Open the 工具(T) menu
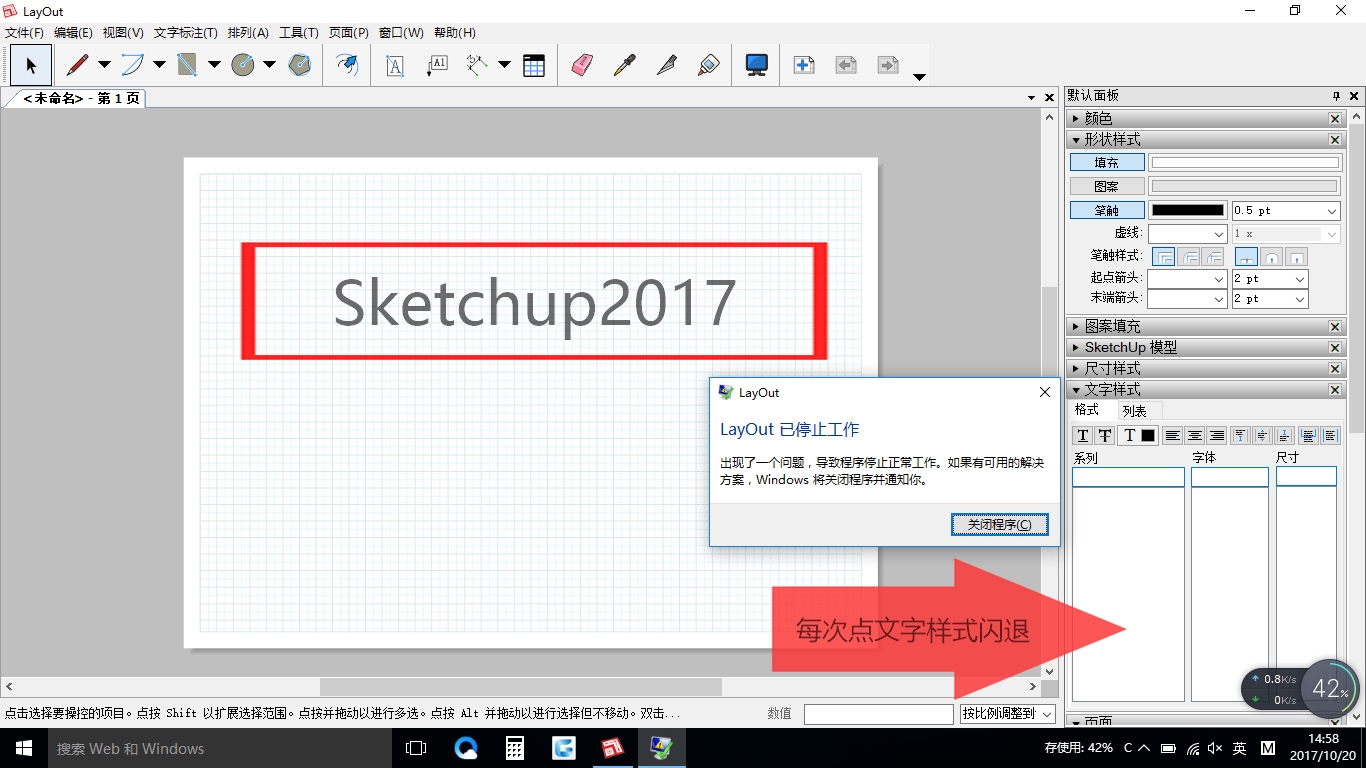Screen dimensions: 1366x768 point(299,33)
